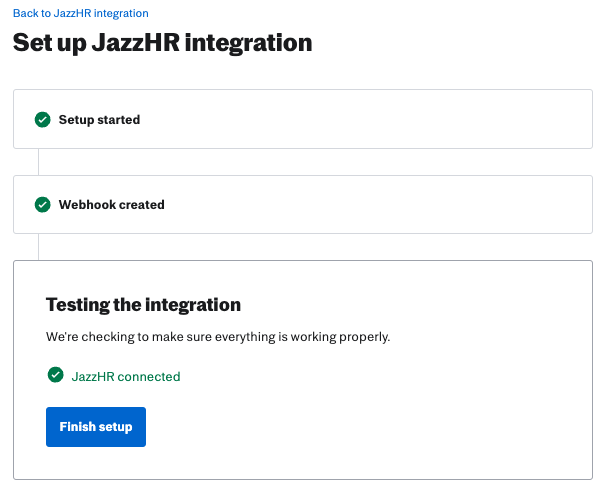Click connector line below Webhook created card
The width and height of the screenshot is (607, 495).
[38, 247]
